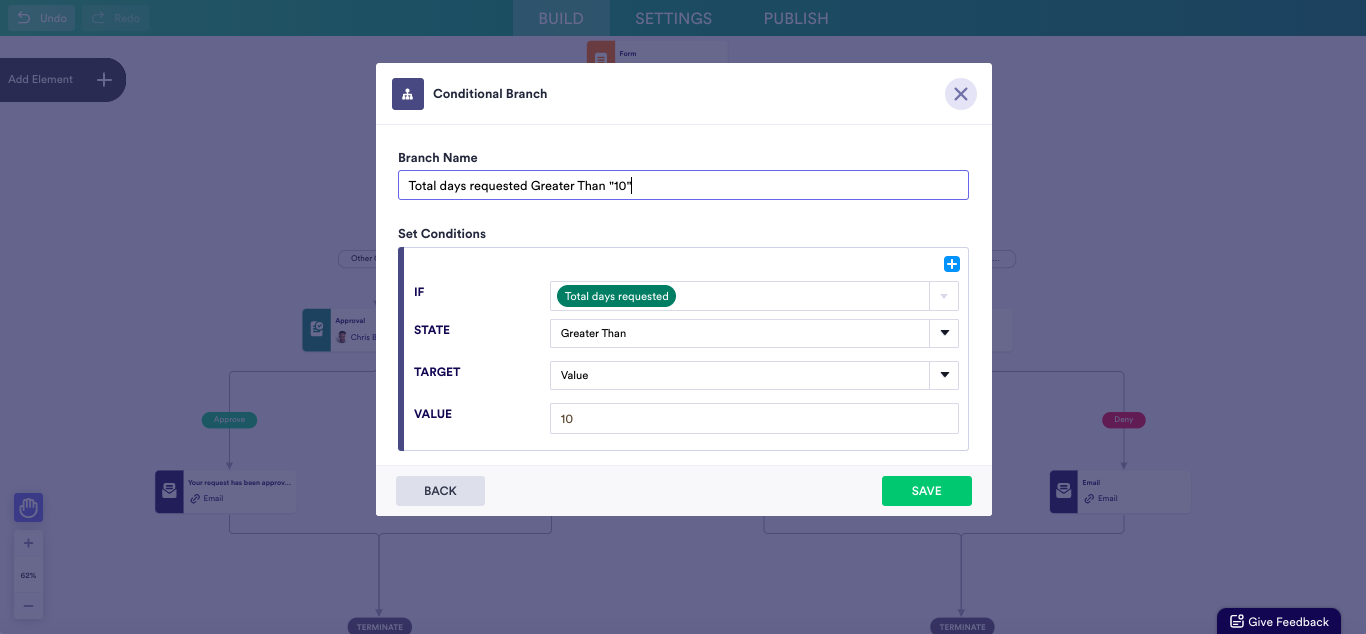Zoom in with the plus icon
The width and height of the screenshot is (1366, 634).
point(28,544)
